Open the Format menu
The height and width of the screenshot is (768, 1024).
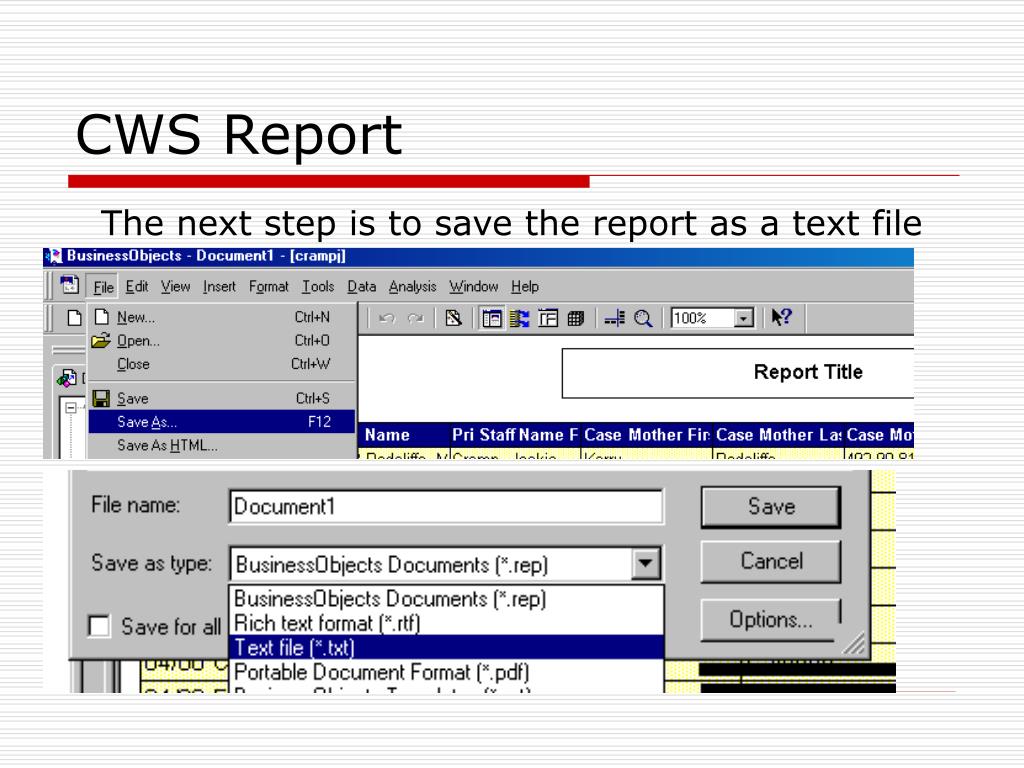268,287
